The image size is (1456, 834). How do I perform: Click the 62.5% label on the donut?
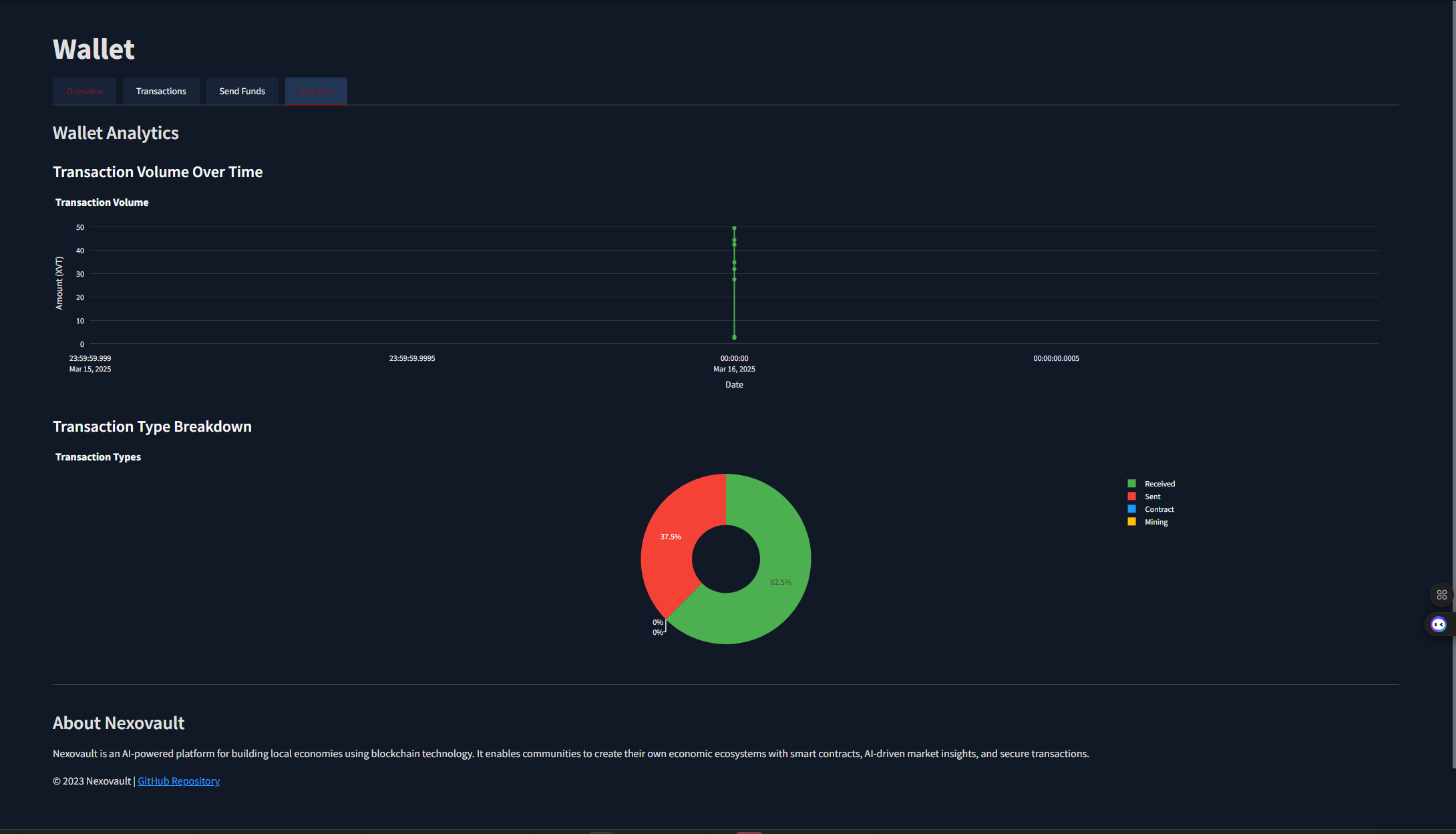(x=780, y=582)
